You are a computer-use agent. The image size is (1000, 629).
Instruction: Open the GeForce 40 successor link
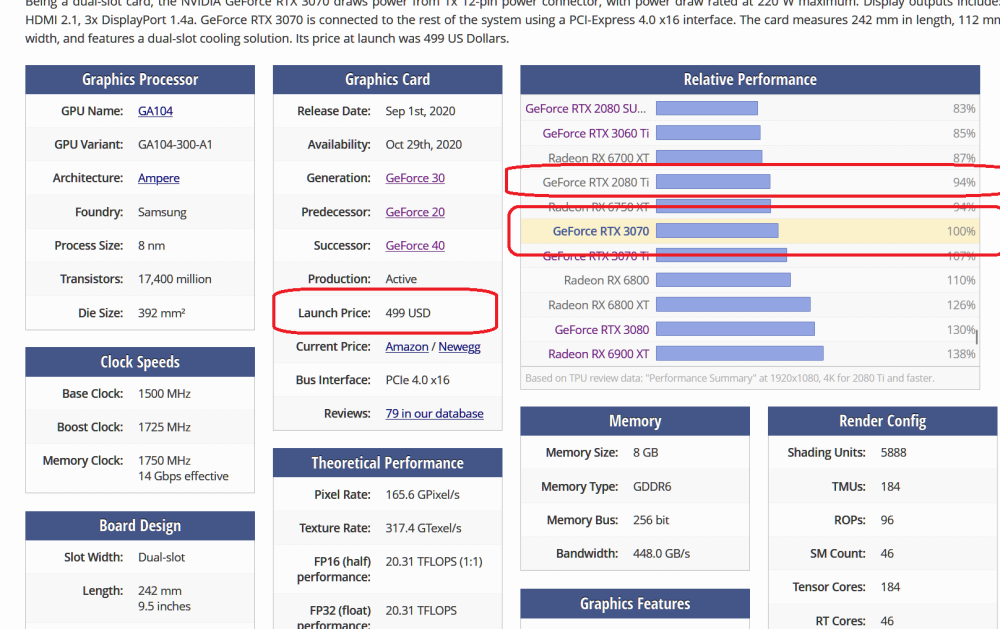tap(415, 246)
